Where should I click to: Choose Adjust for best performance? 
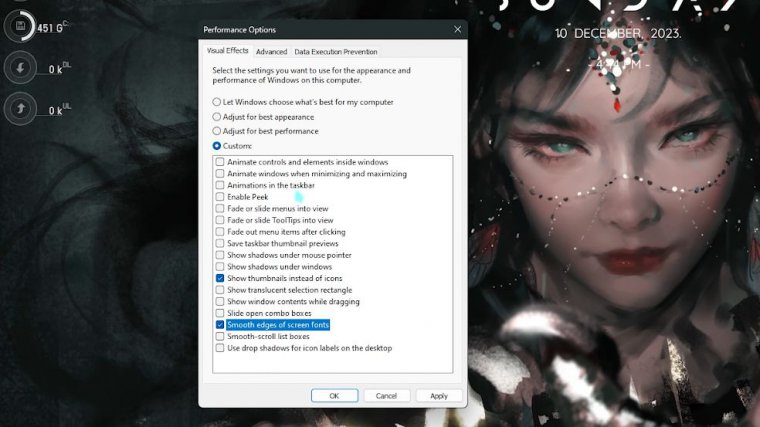[x=217, y=131]
